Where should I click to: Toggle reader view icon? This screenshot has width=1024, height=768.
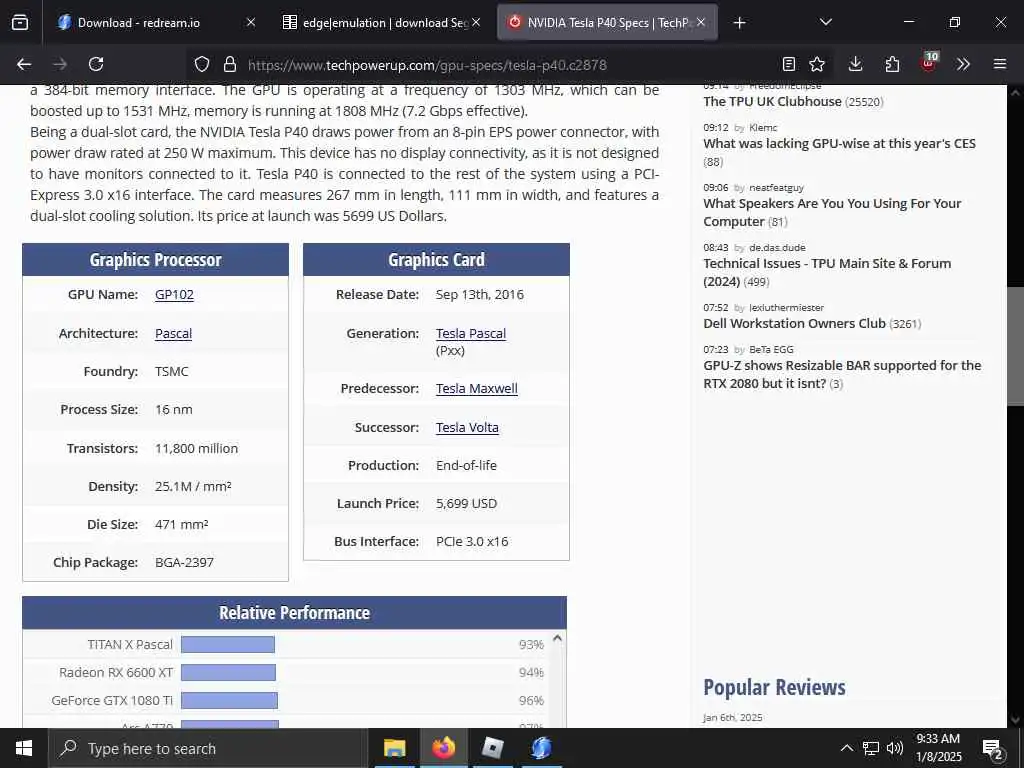click(789, 64)
